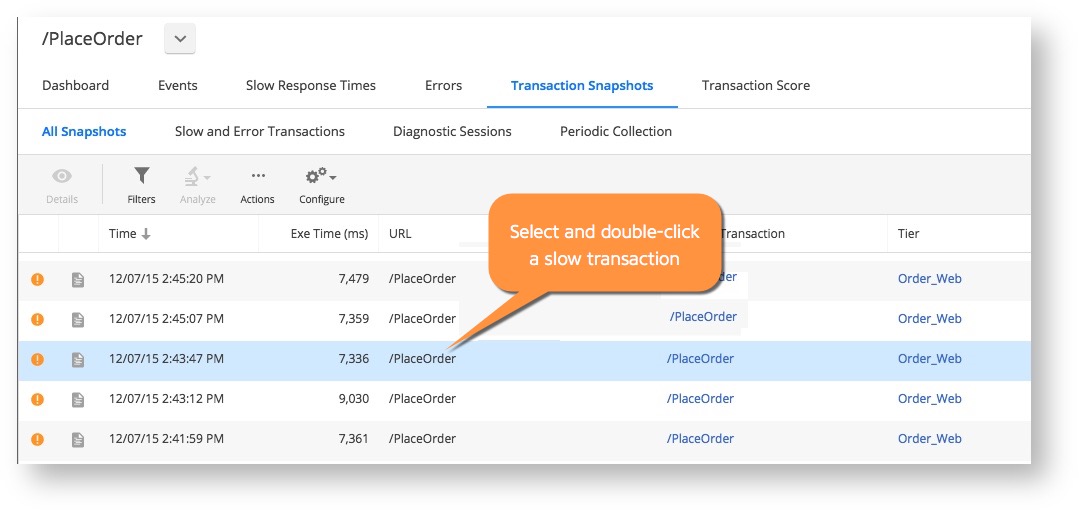This screenshot has height=512, width=1079.
Task: Open the Diagnostic Sessions subtab
Action: point(452,131)
